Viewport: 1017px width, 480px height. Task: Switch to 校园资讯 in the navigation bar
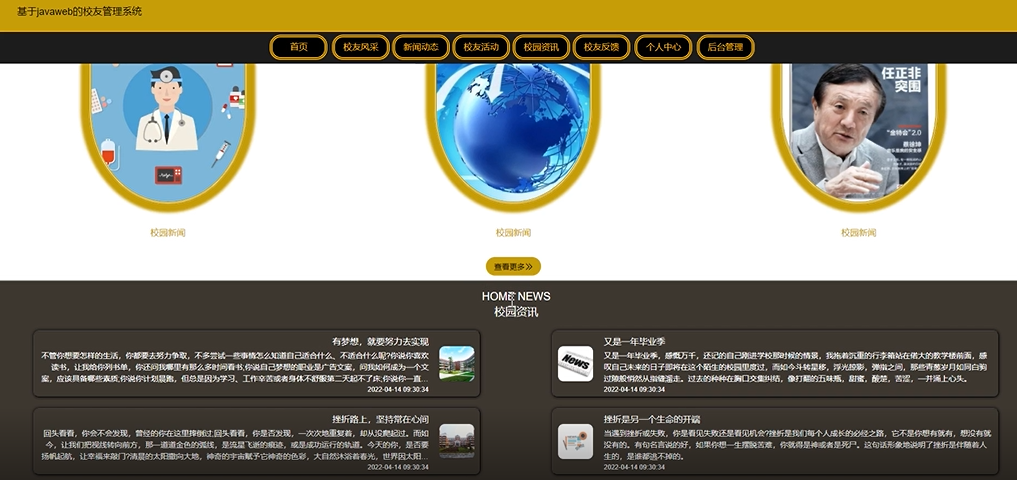click(541, 47)
